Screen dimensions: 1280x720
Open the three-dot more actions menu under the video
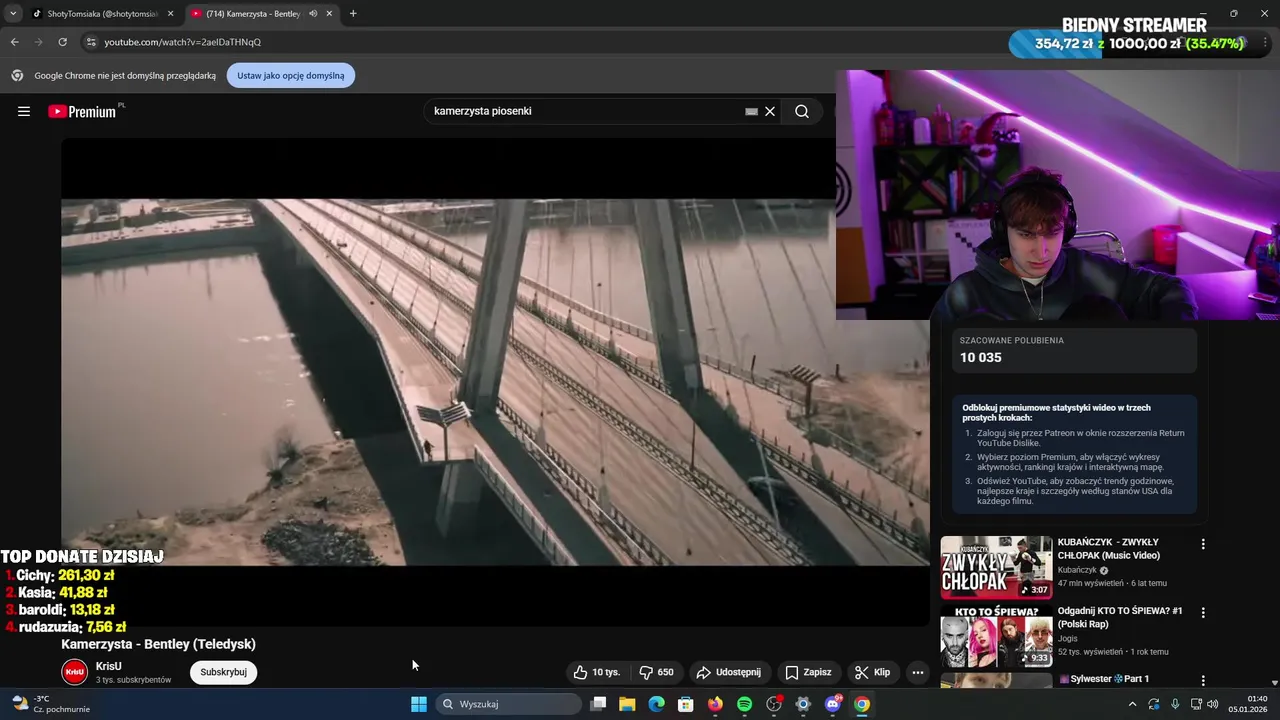[x=918, y=672]
